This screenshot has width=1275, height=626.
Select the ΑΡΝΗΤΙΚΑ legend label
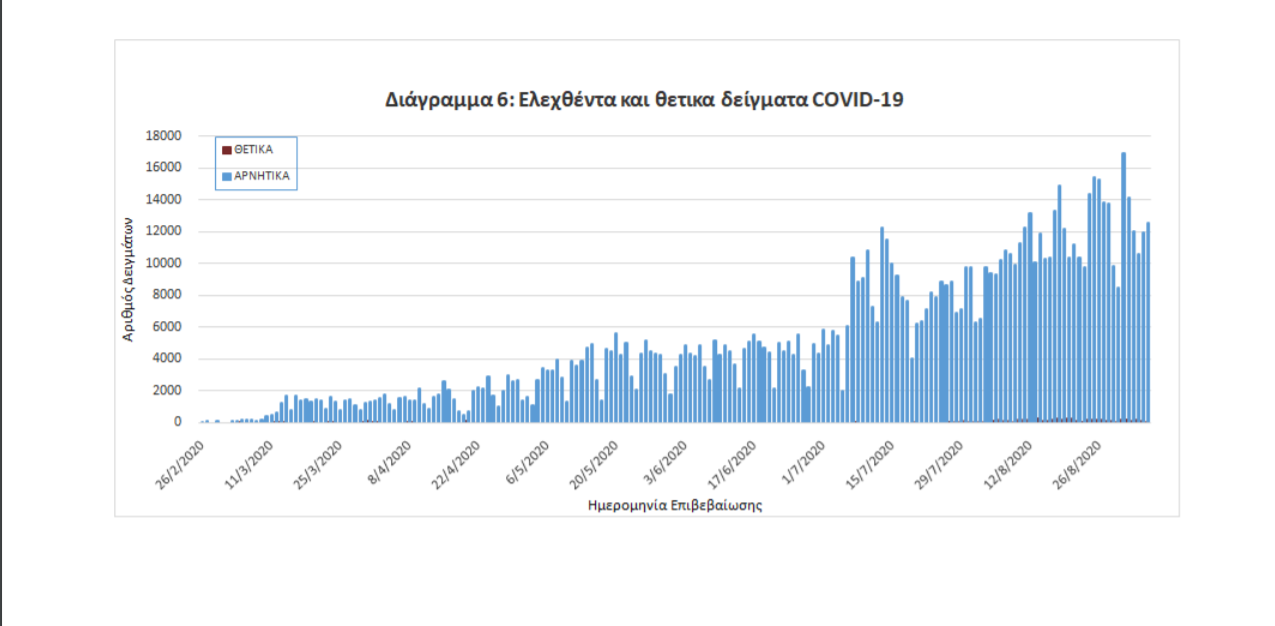click(262, 175)
